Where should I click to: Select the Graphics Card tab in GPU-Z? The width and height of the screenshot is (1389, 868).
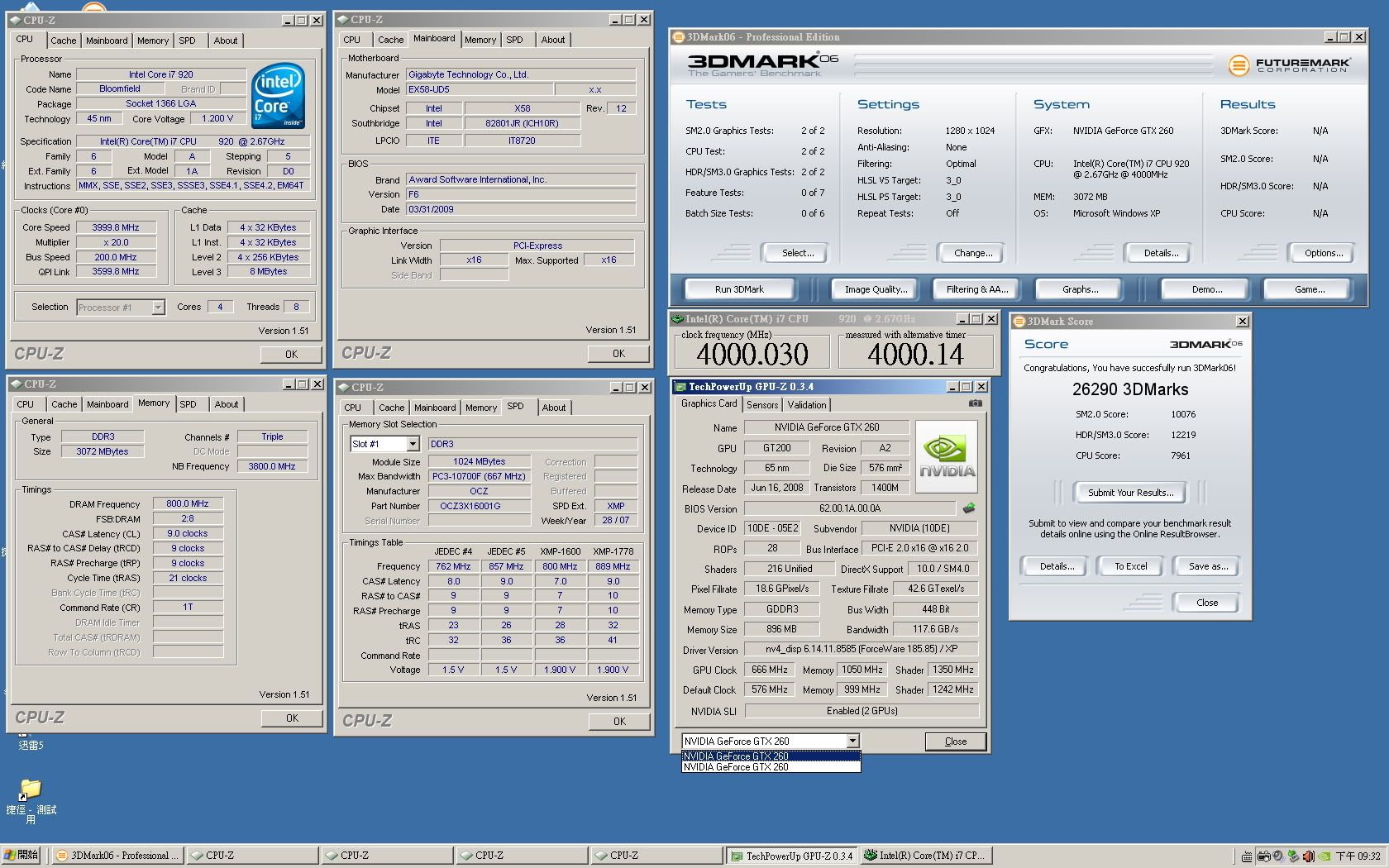click(x=709, y=403)
